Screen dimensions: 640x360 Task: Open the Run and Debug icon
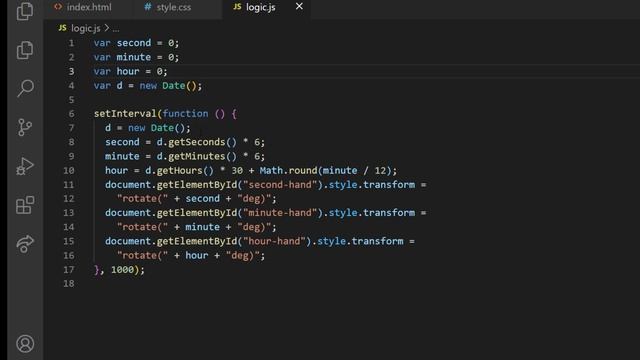[x=25, y=166]
